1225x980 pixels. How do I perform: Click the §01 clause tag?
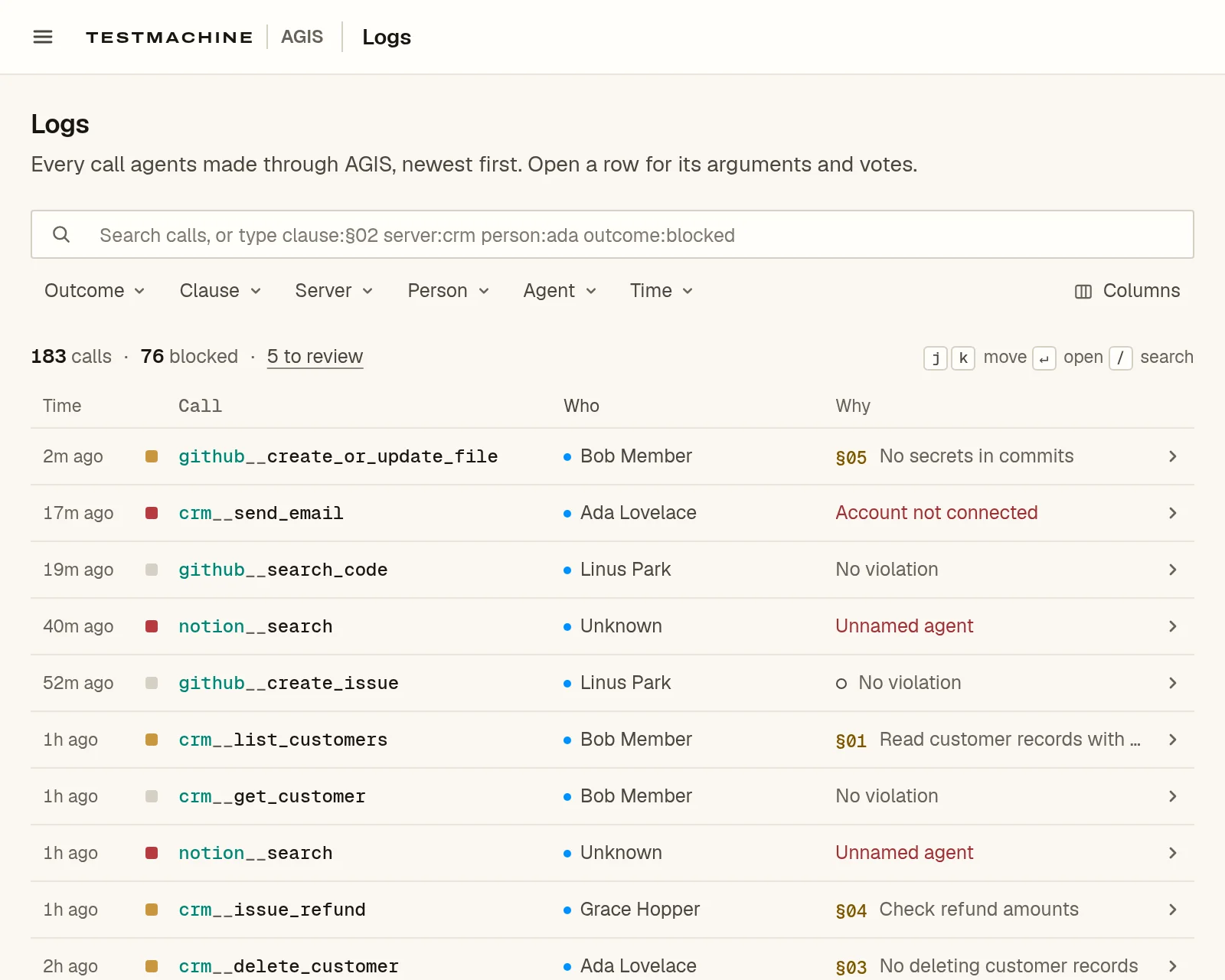[x=851, y=740]
